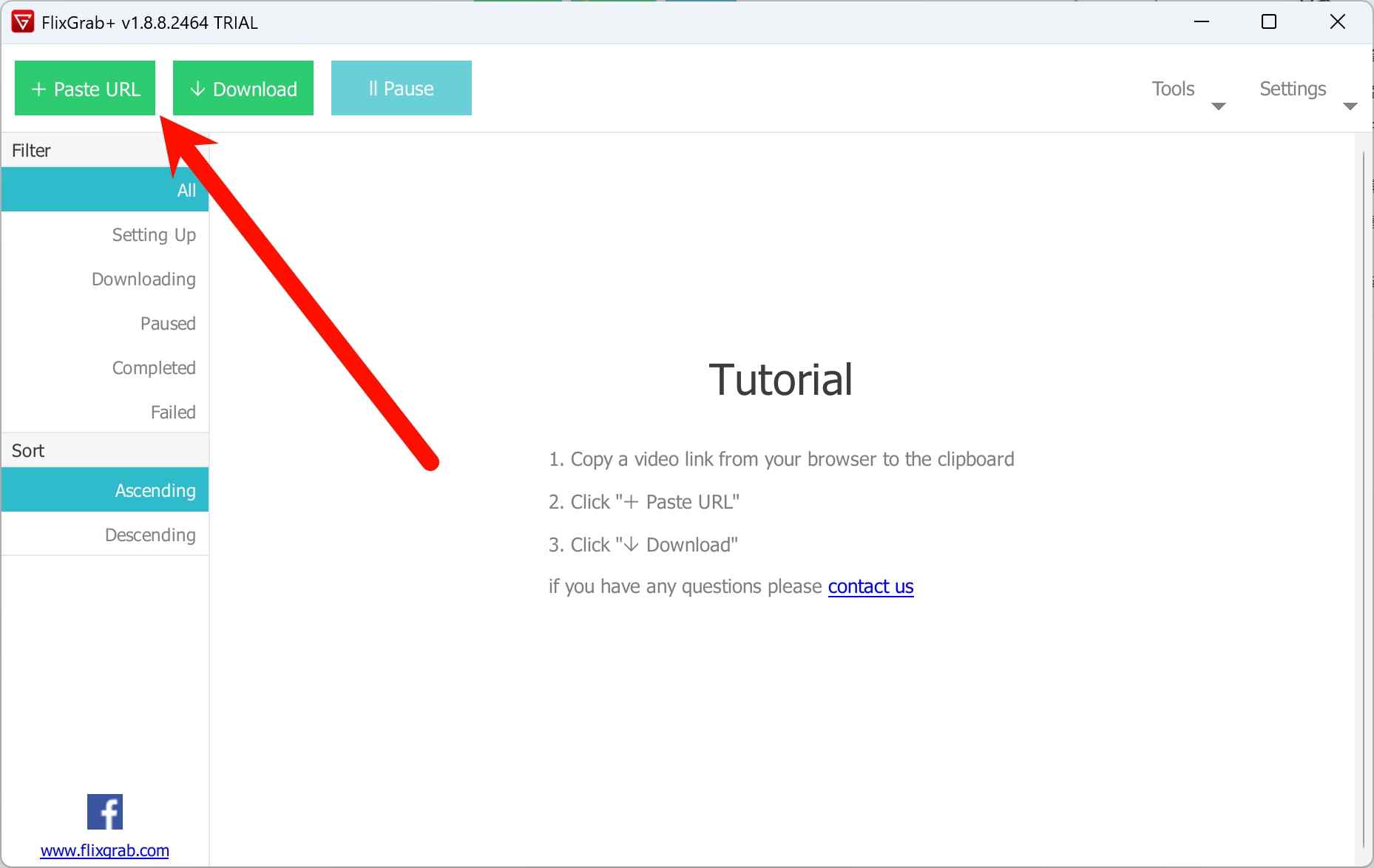Show Failed downloads

pyautogui.click(x=105, y=412)
